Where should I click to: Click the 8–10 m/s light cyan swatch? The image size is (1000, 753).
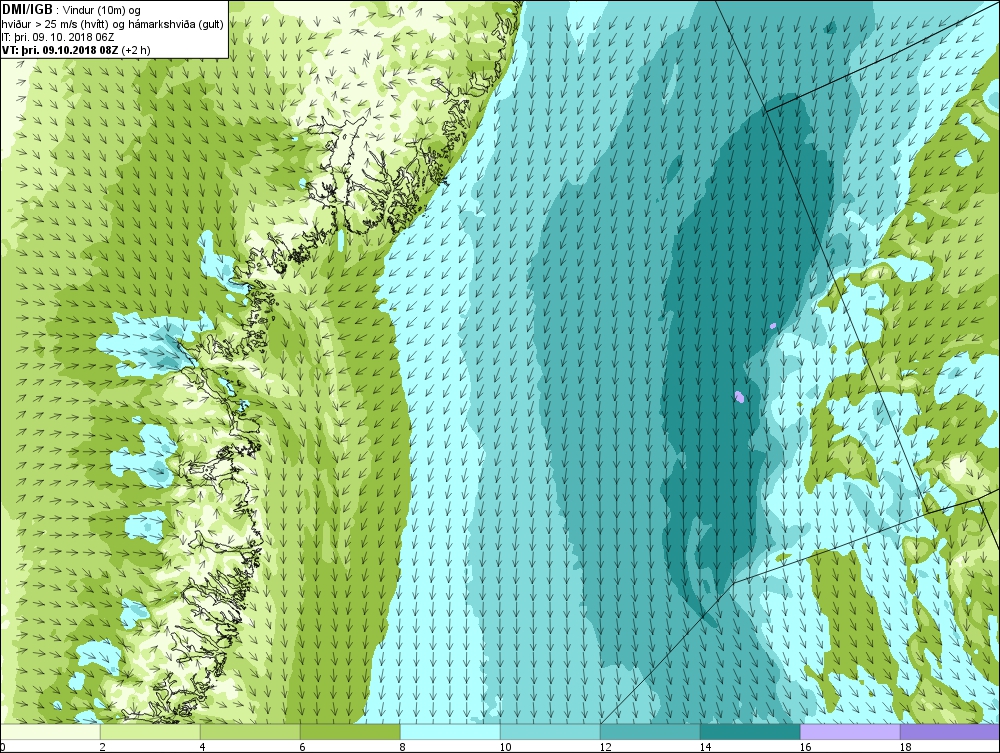pos(450,732)
